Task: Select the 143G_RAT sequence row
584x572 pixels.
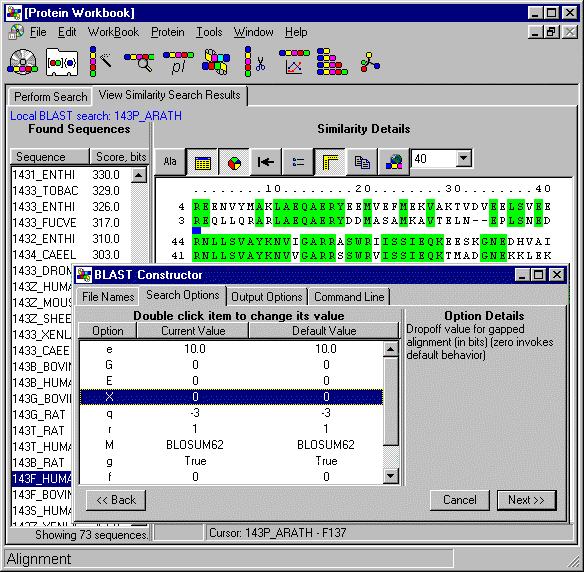Action: pos(42,415)
